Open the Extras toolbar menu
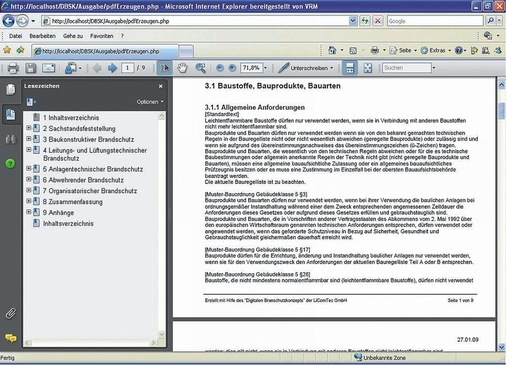The width and height of the screenshot is (506, 365). pos(435,50)
